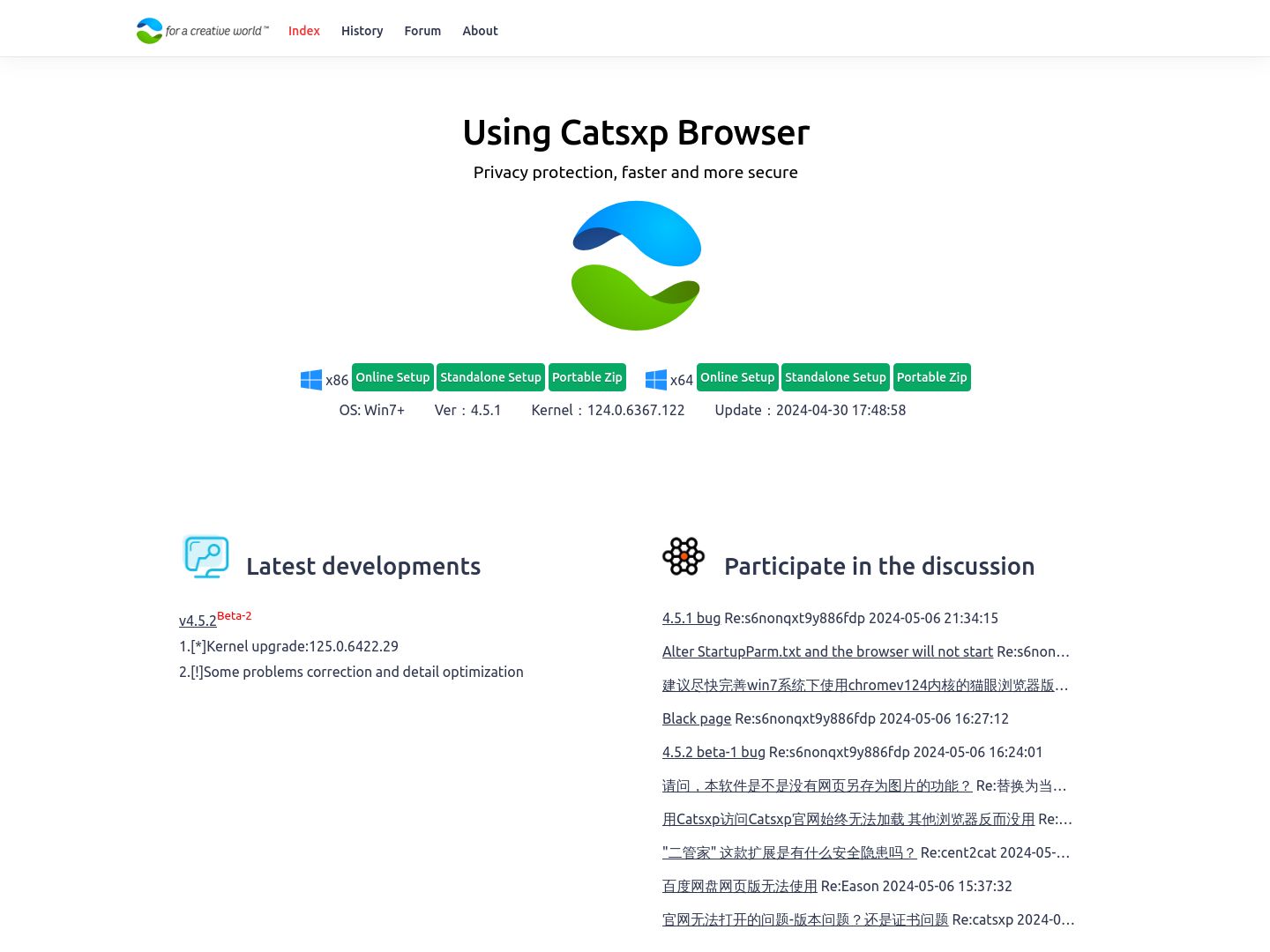Open the v4.5.2 release notes link

click(198, 621)
